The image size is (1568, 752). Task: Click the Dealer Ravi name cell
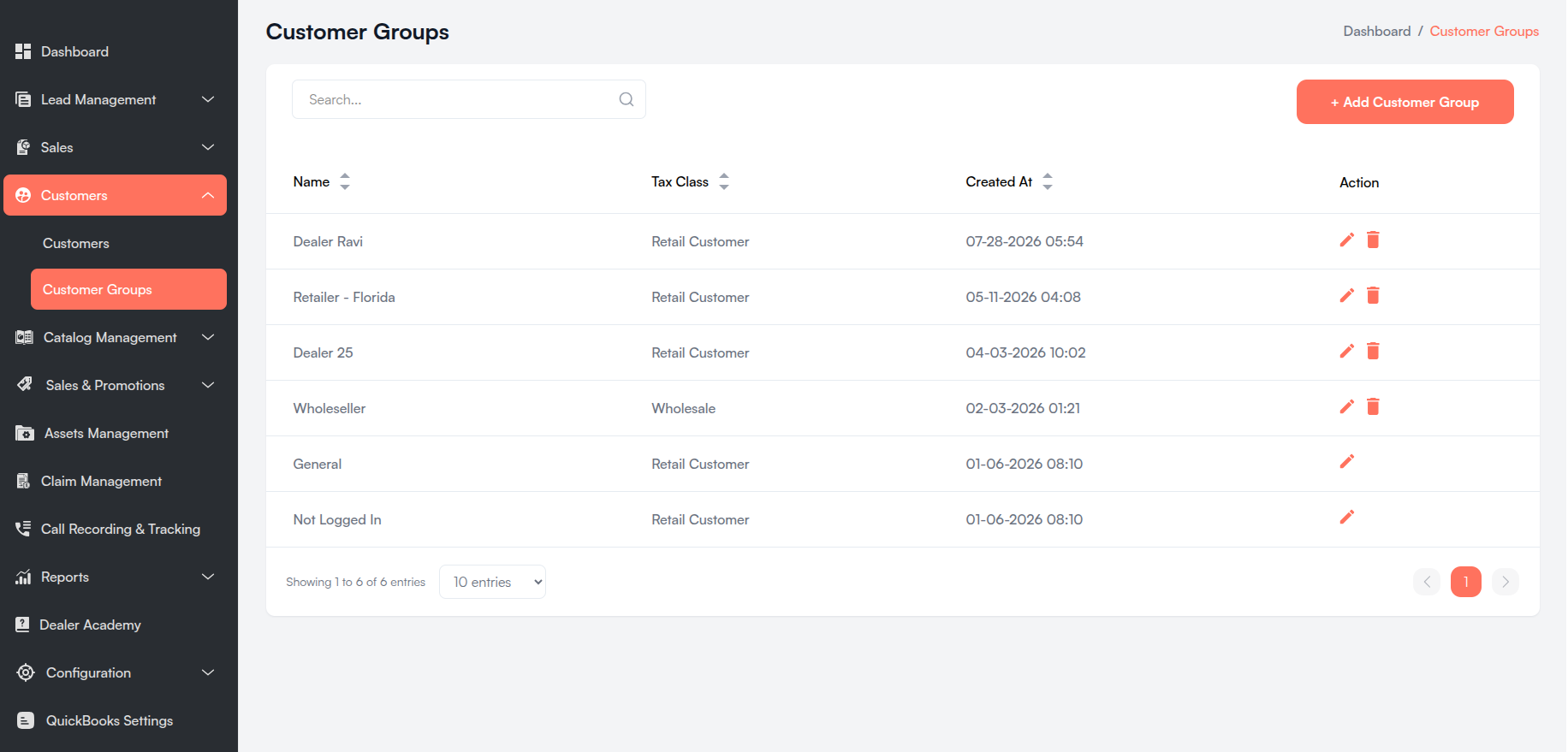point(328,241)
